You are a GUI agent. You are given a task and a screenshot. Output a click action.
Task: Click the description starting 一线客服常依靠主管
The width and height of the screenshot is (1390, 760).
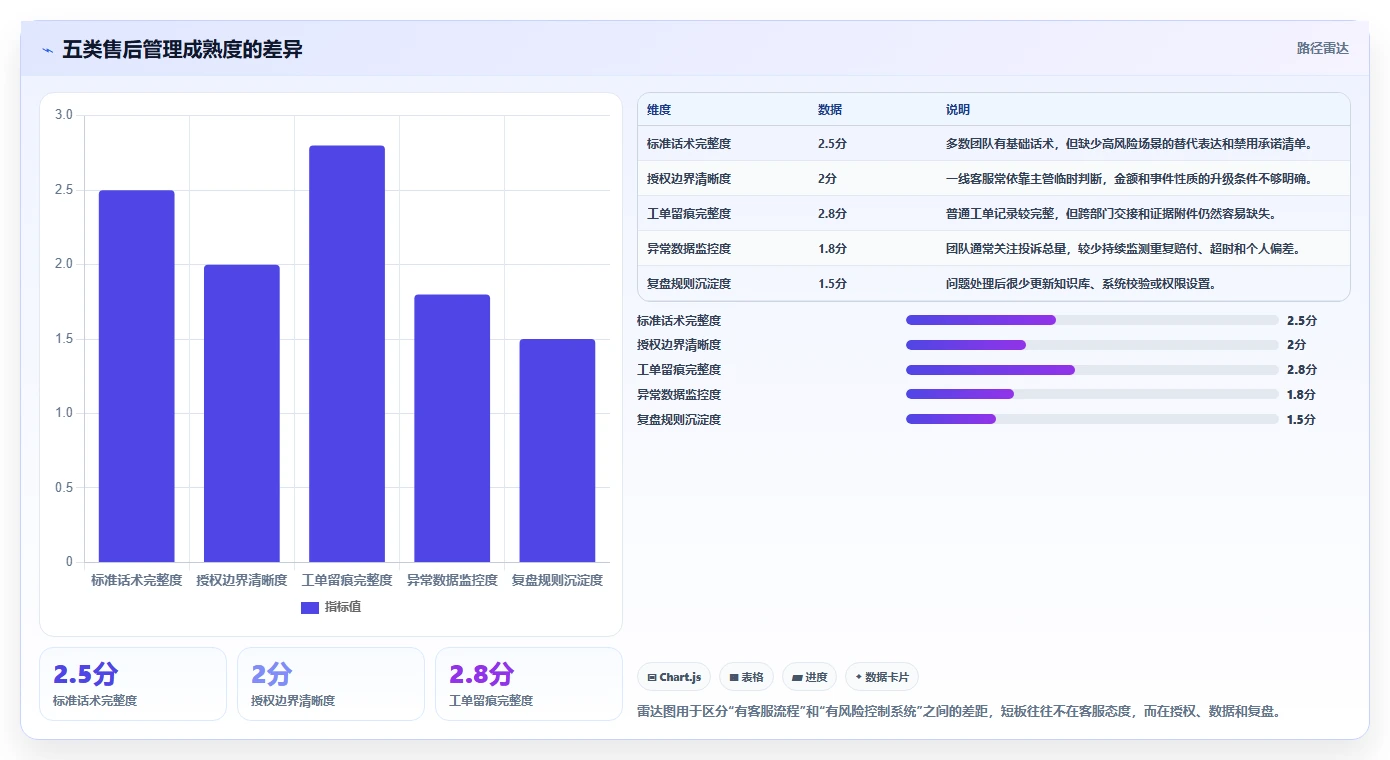1129,179
